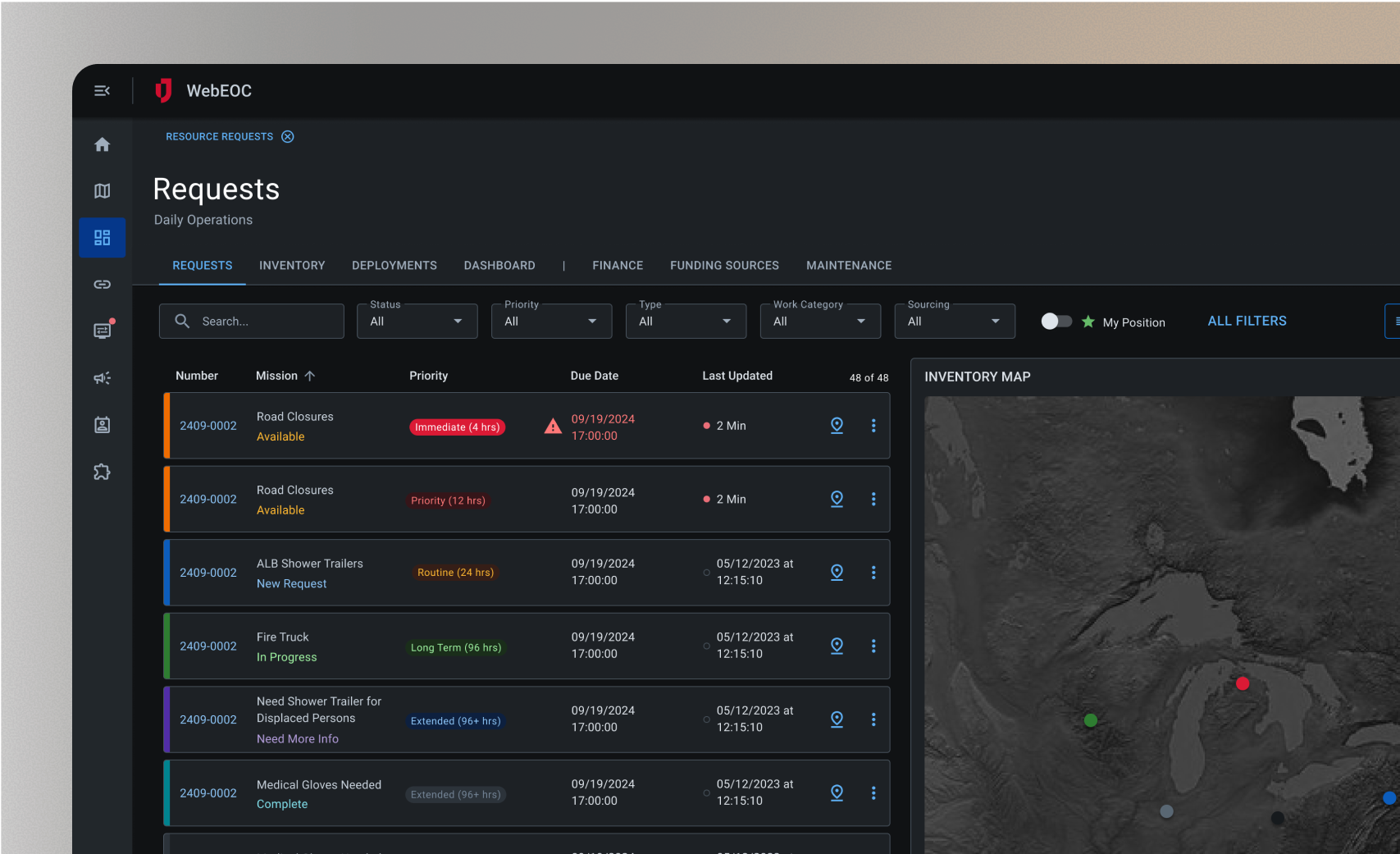Viewport: 1400px width, 854px height.
Task: Open the Priority filter dropdown
Action: [x=551, y=322]
